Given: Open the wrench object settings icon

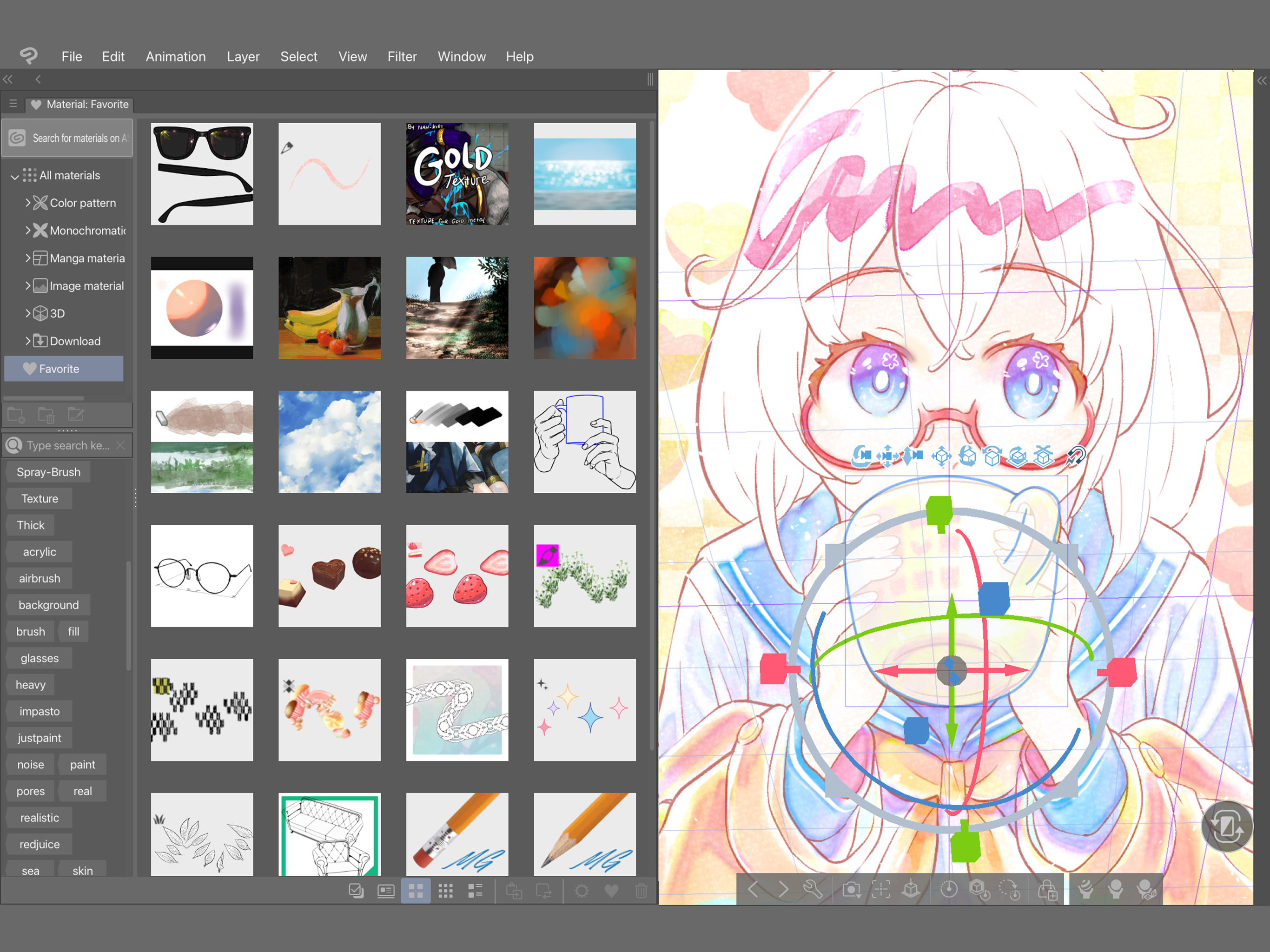Looking at the screenshot, I should [813, 890].
